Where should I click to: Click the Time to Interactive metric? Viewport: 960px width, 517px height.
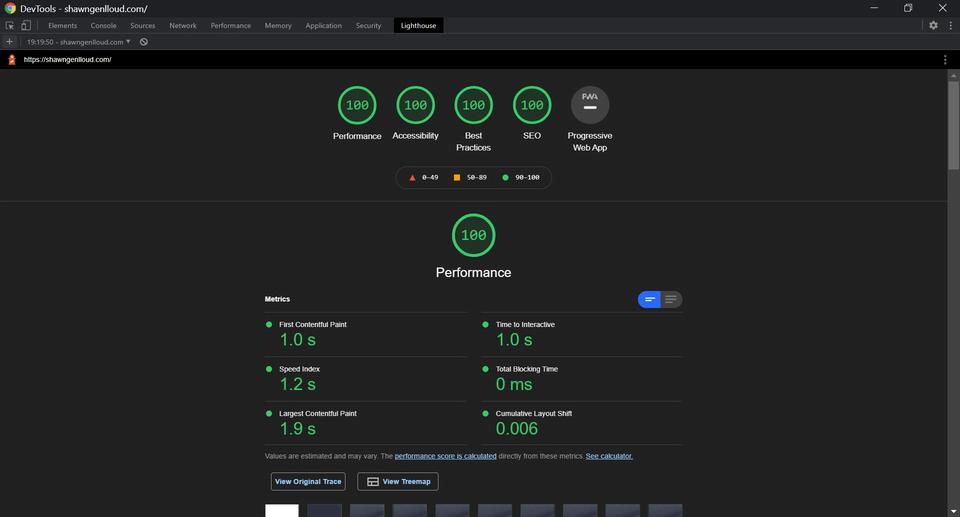(582, 334)
